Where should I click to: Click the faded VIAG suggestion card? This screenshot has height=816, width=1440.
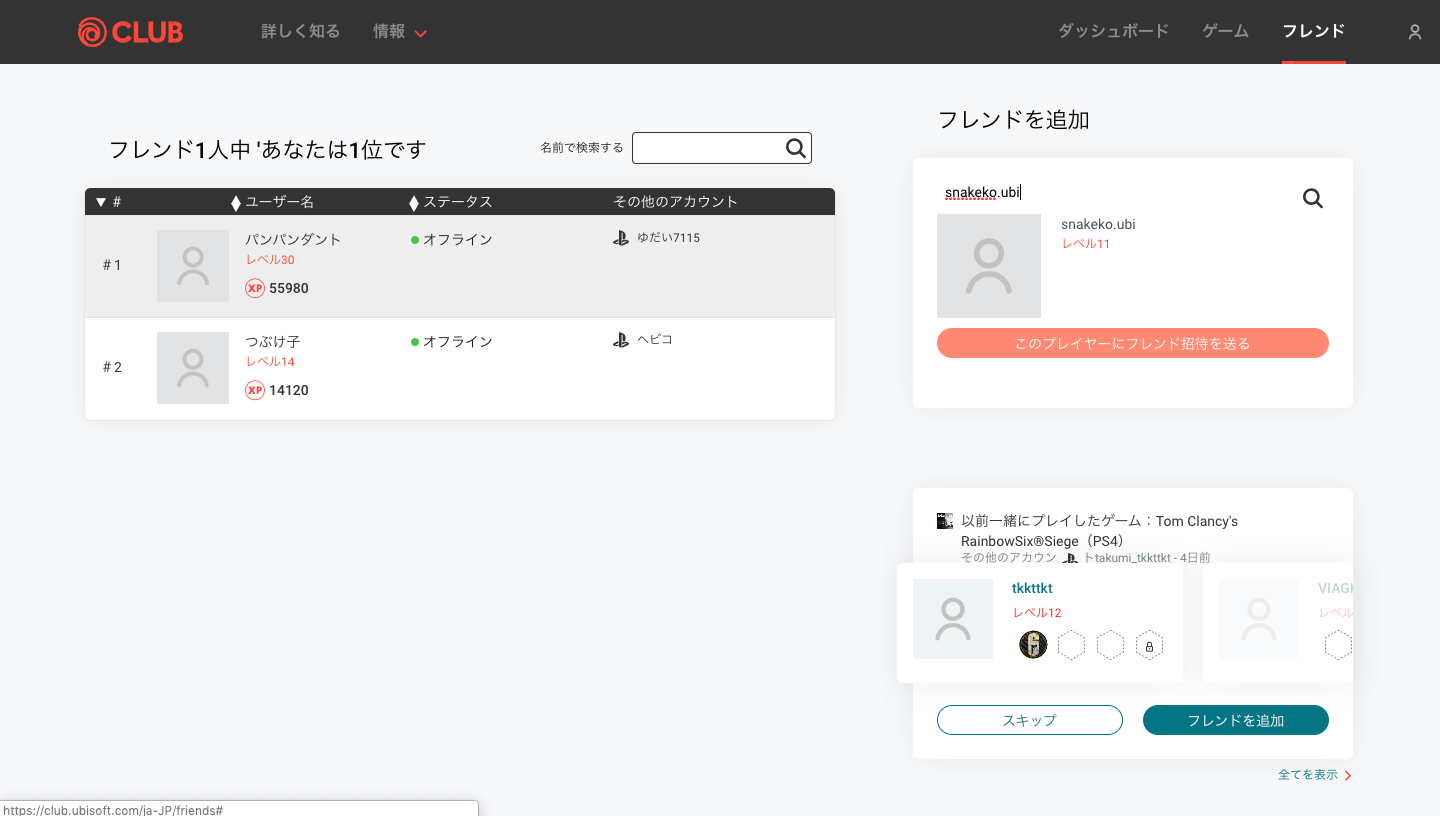pos(1278,623)
